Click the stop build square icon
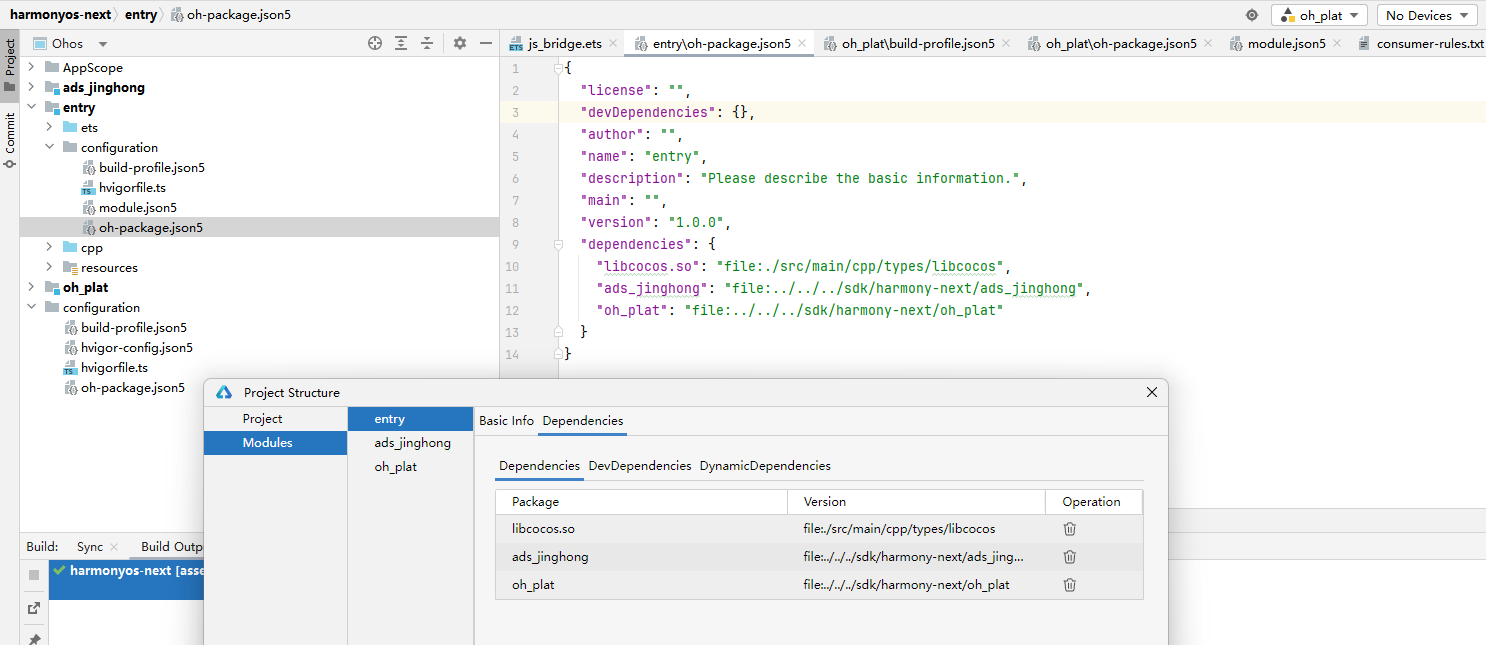 [34, 575]
